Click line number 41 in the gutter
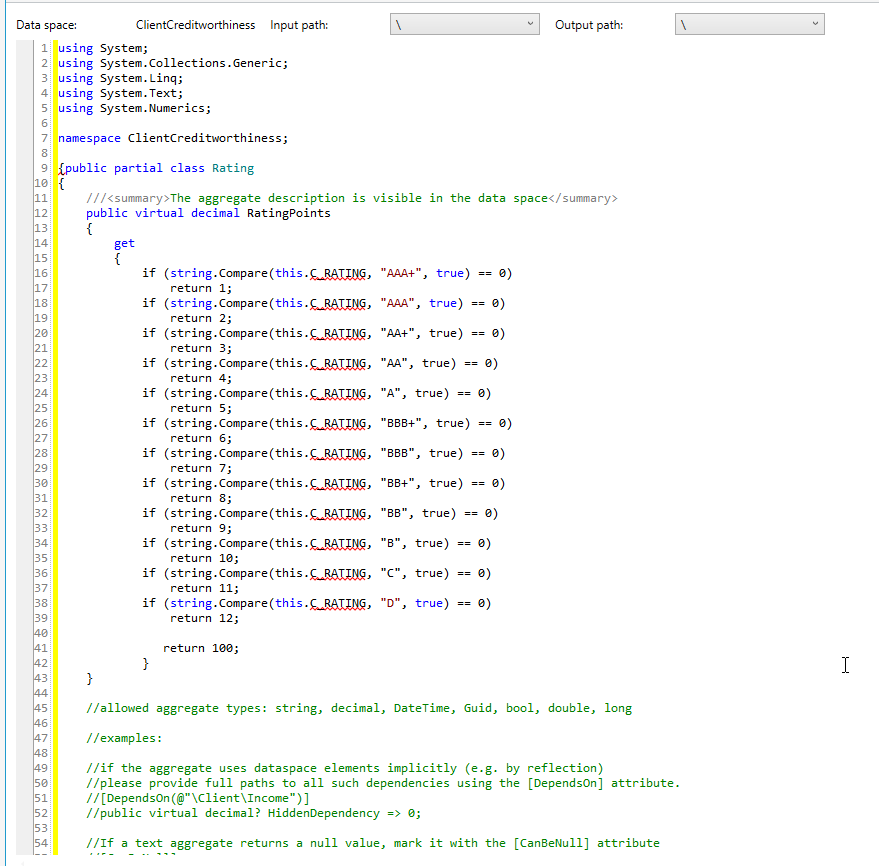The width and height of the screenshot is (879, 866). click(x=41, y=648)
